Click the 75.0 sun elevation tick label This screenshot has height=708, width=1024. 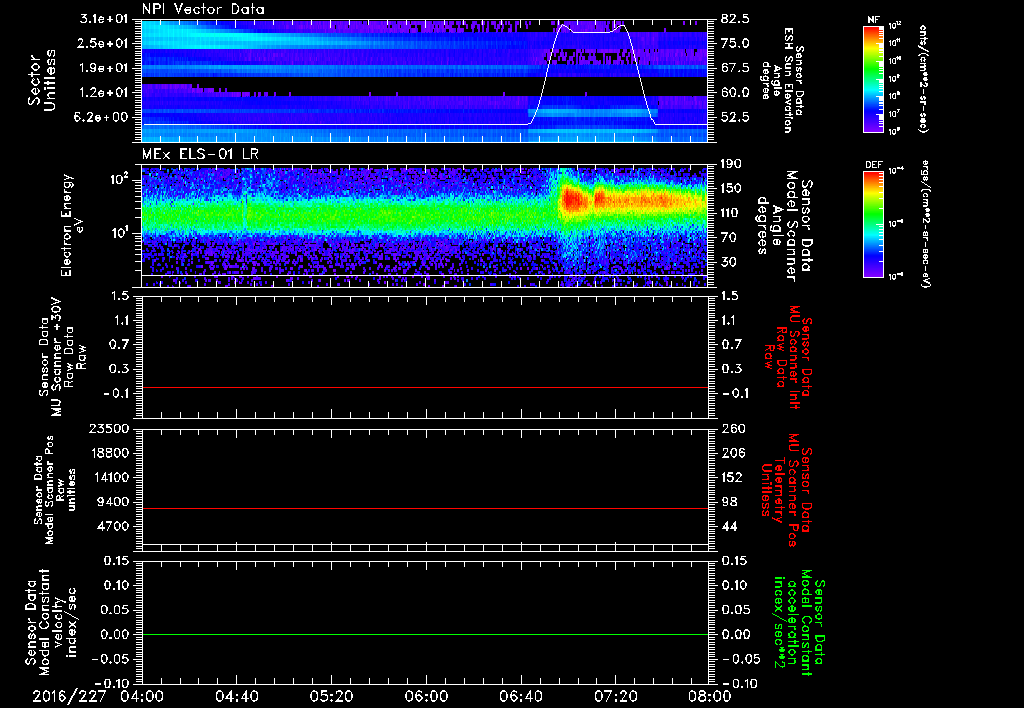(735, 43)
